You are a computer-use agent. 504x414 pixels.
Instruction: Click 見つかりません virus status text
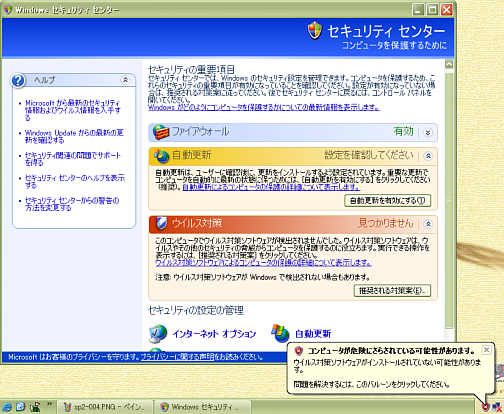(x=386, y=223)
